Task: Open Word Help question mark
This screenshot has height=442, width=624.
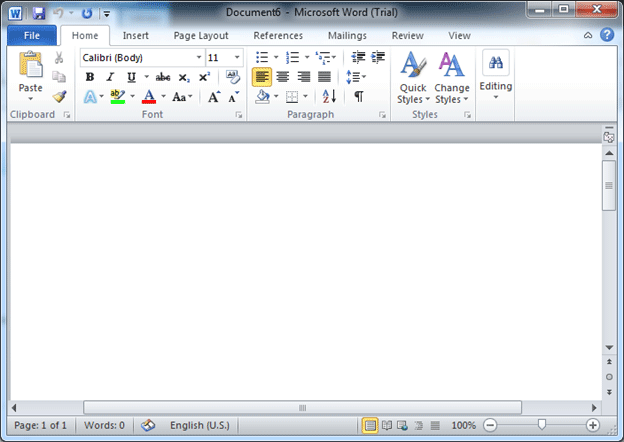Action: [x=607, y=35]
